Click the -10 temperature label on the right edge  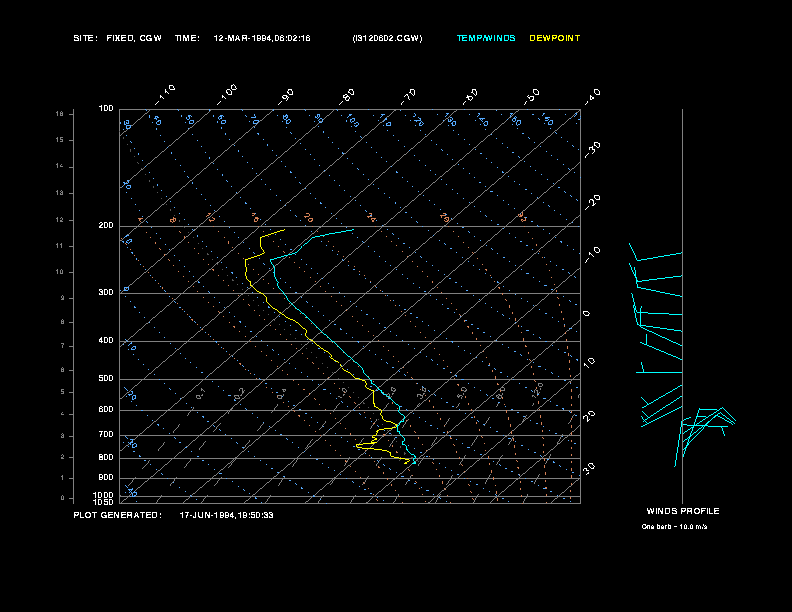coord(592,255)
